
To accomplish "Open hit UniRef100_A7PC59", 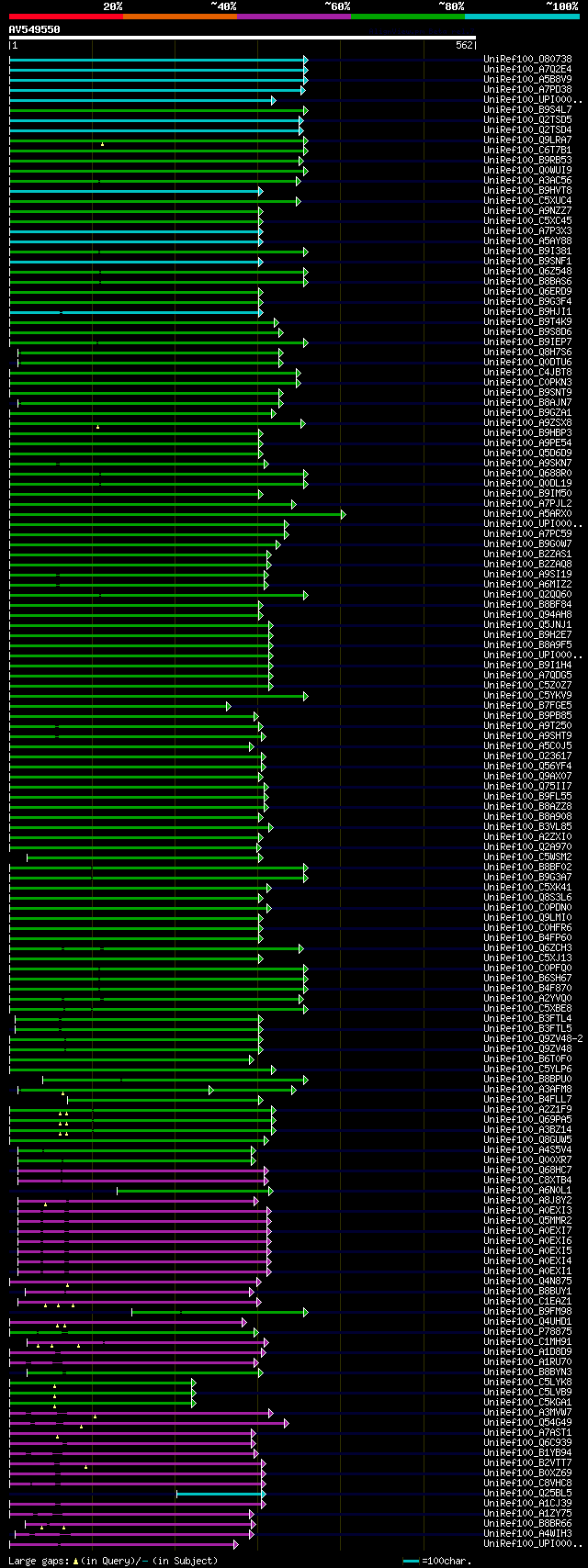I will click(527, 534).
